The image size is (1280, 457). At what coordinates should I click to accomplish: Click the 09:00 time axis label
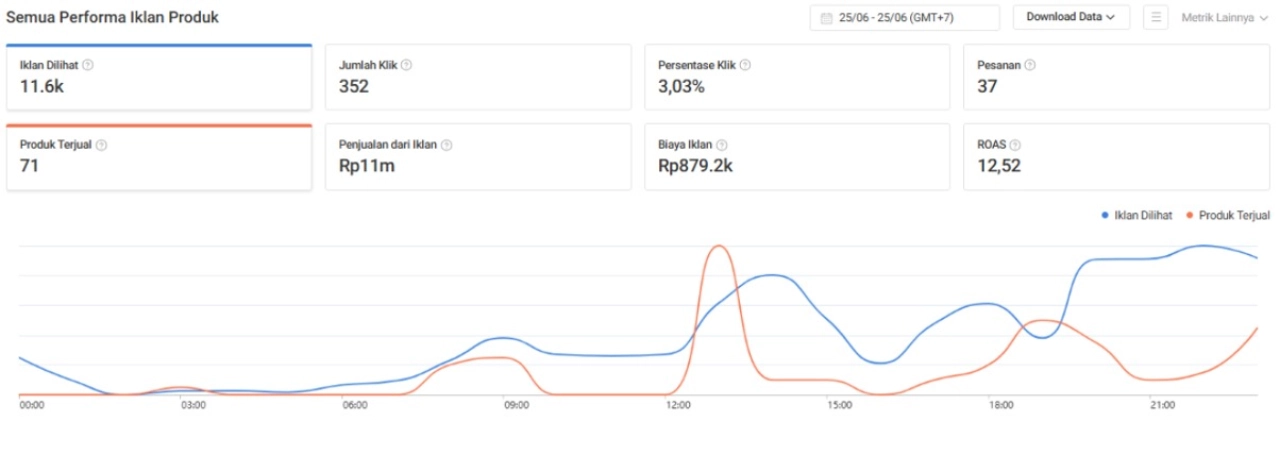(516, 405)
